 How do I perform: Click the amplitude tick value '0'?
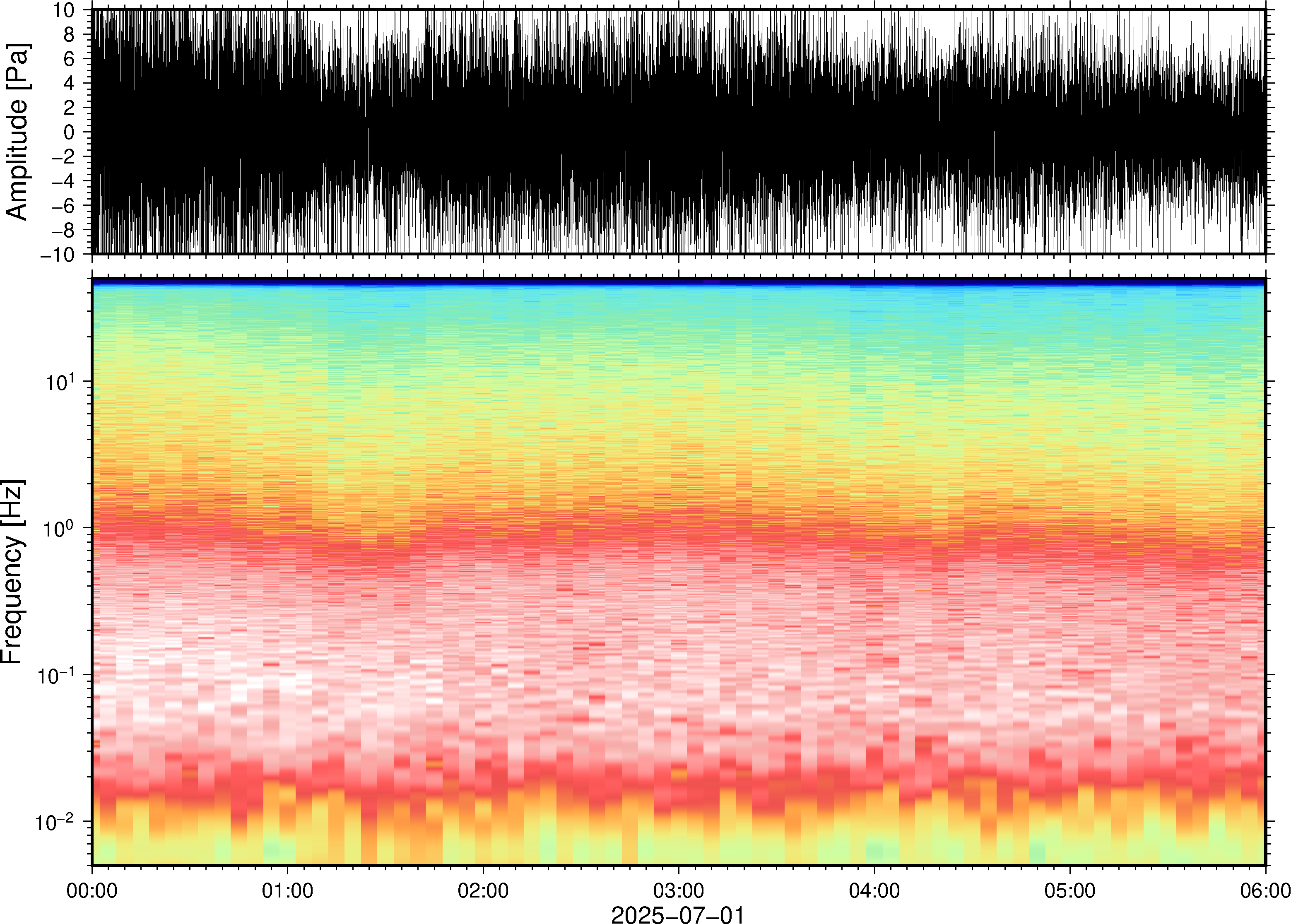click(x=70, y=132)
